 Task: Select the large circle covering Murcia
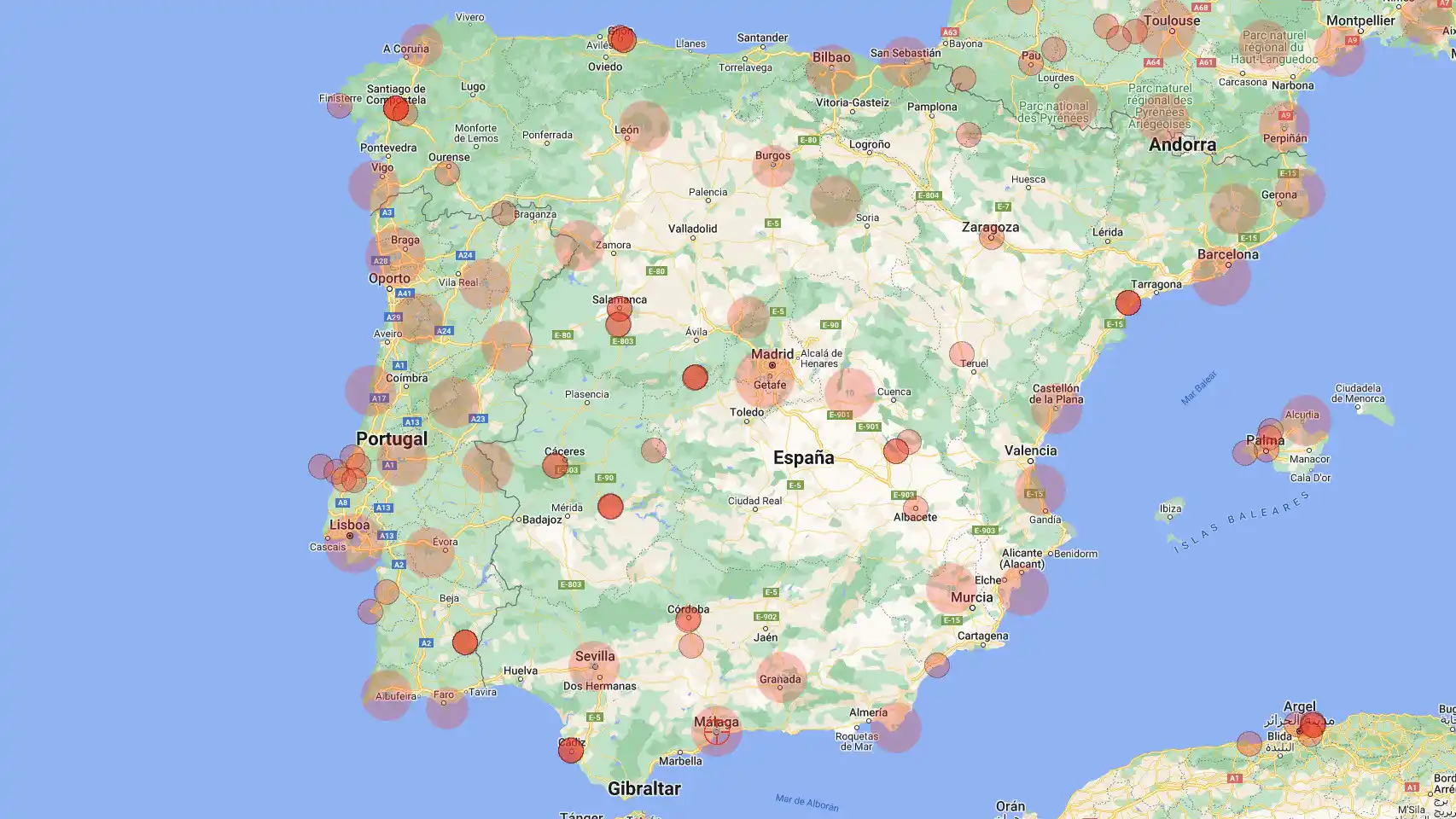tap(951, 588)
